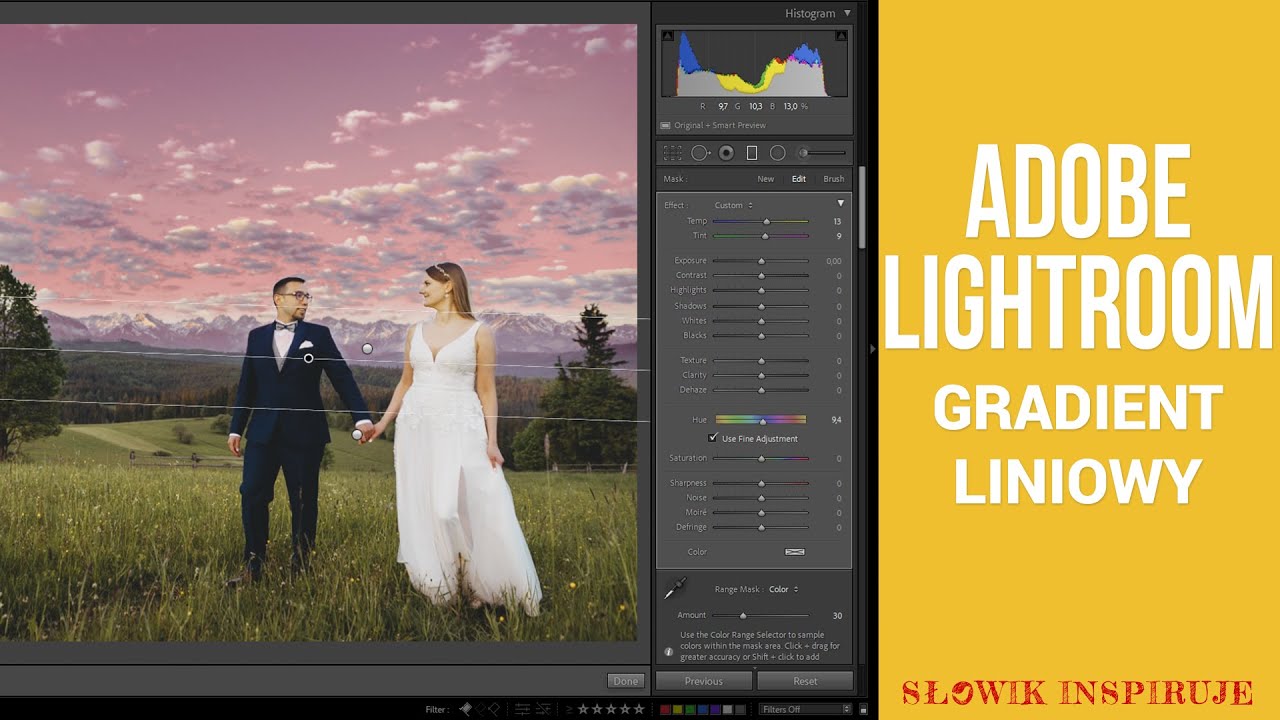Toggle Use Fine Adjustment checkbox
1280x720 pixels.
713,438
